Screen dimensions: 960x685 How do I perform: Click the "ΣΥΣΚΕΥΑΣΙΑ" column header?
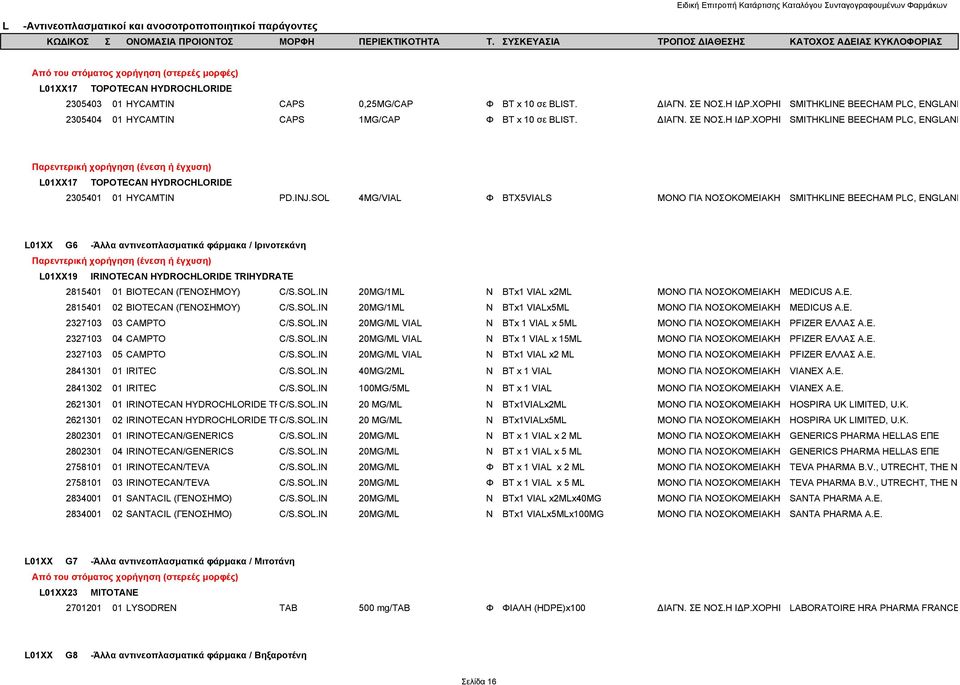click(531, 42)
